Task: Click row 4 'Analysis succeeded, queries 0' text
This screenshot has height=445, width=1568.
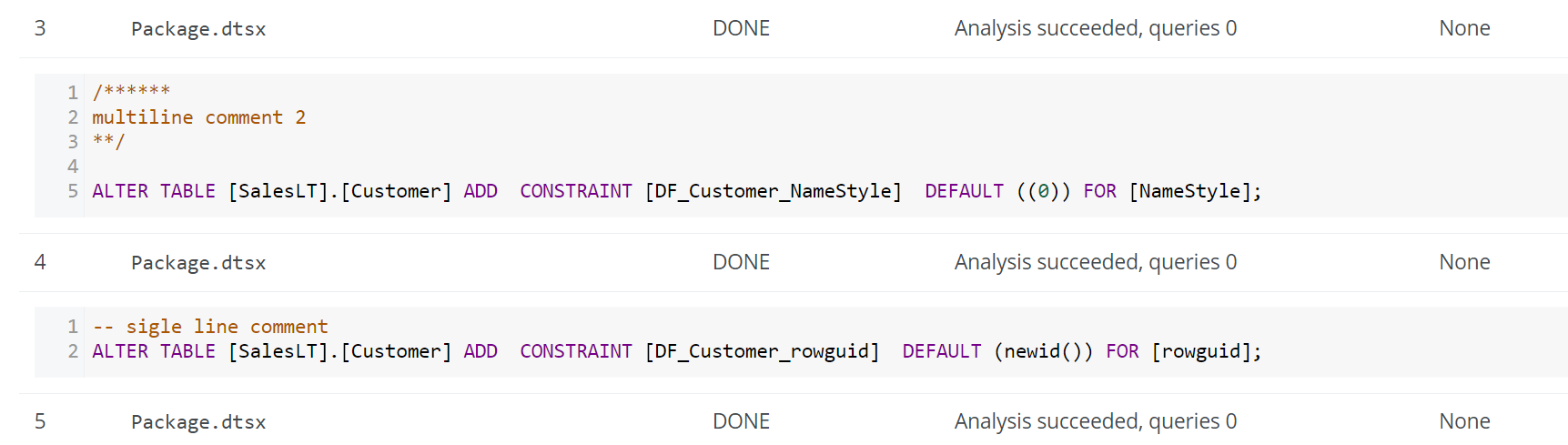Action: click(x=1095, y=262)
